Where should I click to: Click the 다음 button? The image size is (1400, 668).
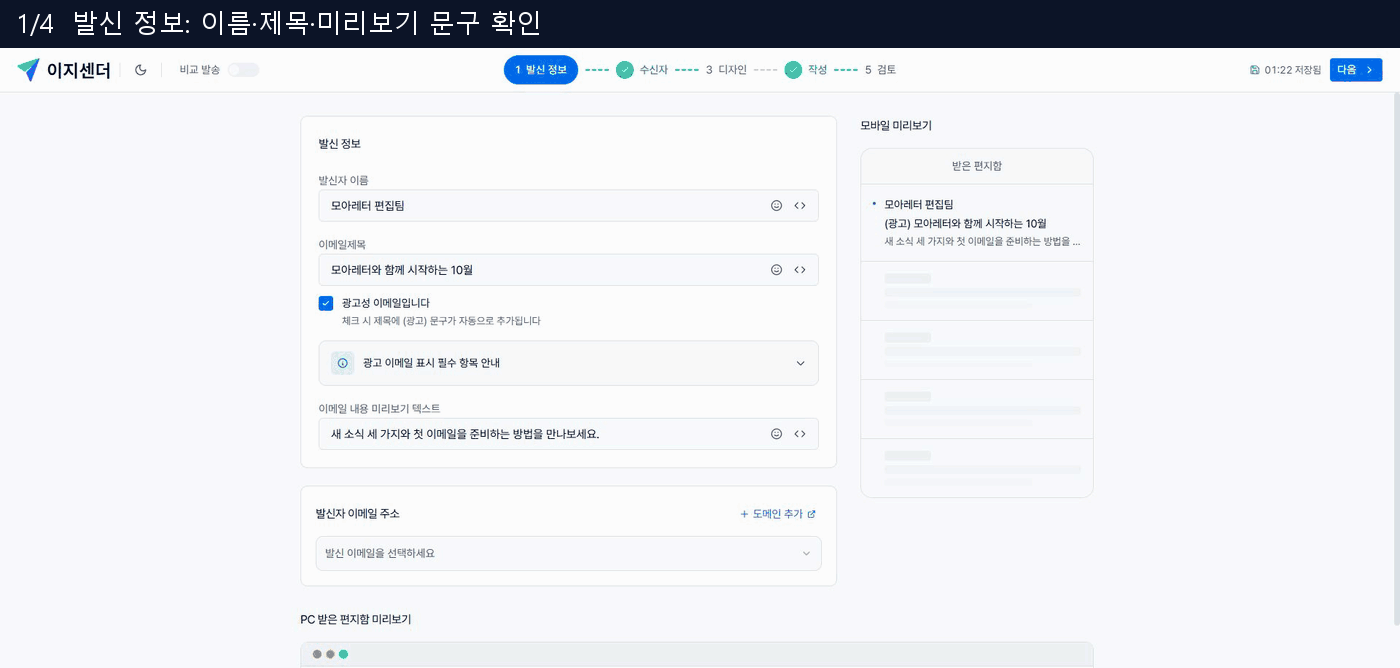tap(1356, 70)
